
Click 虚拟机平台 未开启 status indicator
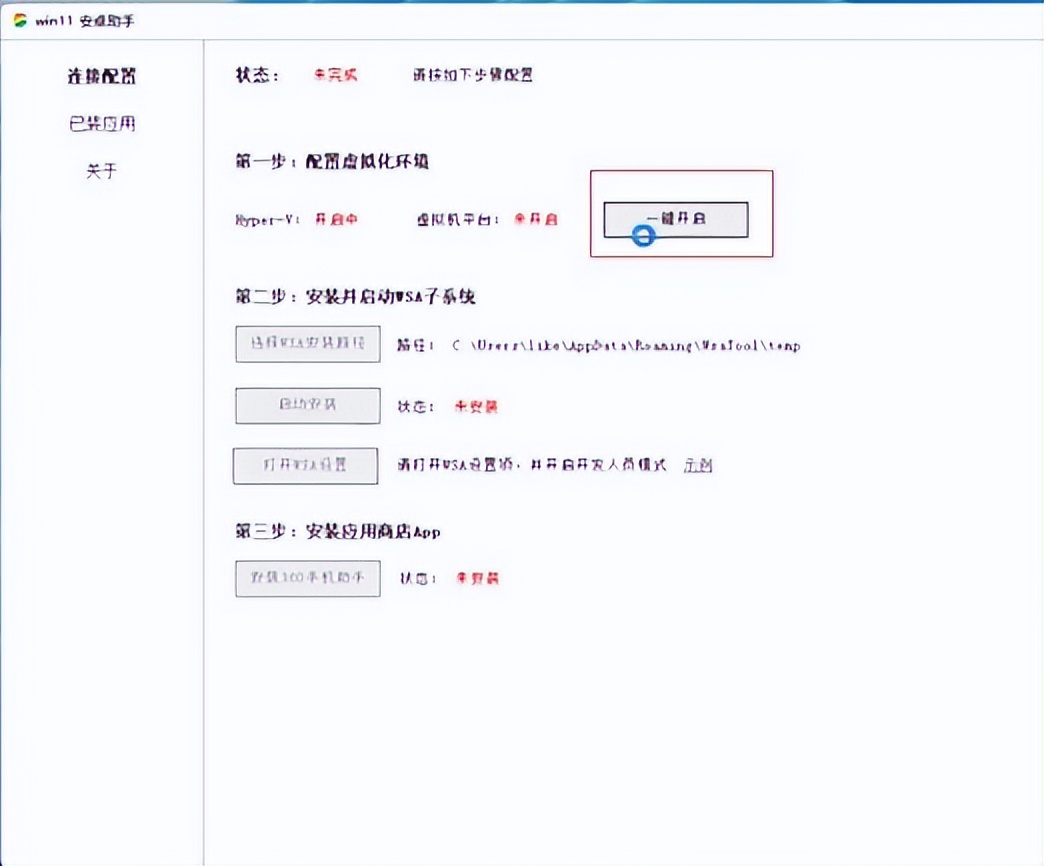[x=536, y=218]
